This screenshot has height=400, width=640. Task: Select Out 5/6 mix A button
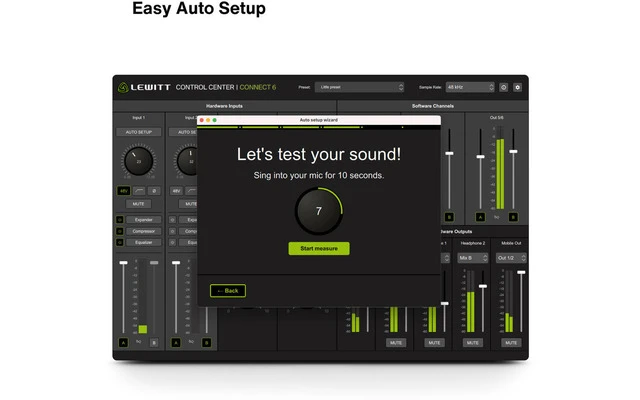click(480, 217)
